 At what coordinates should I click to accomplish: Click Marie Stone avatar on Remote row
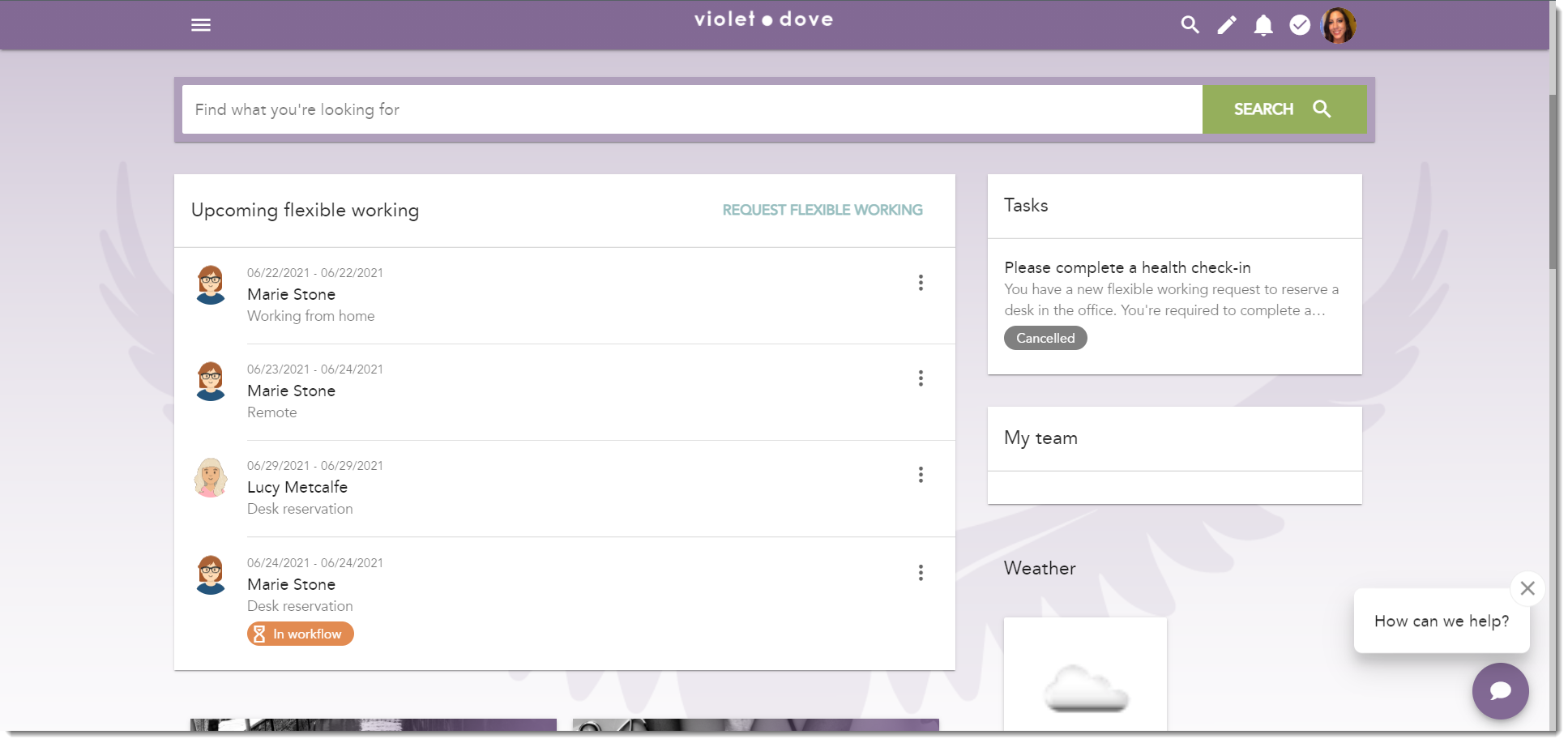[211, 382]
